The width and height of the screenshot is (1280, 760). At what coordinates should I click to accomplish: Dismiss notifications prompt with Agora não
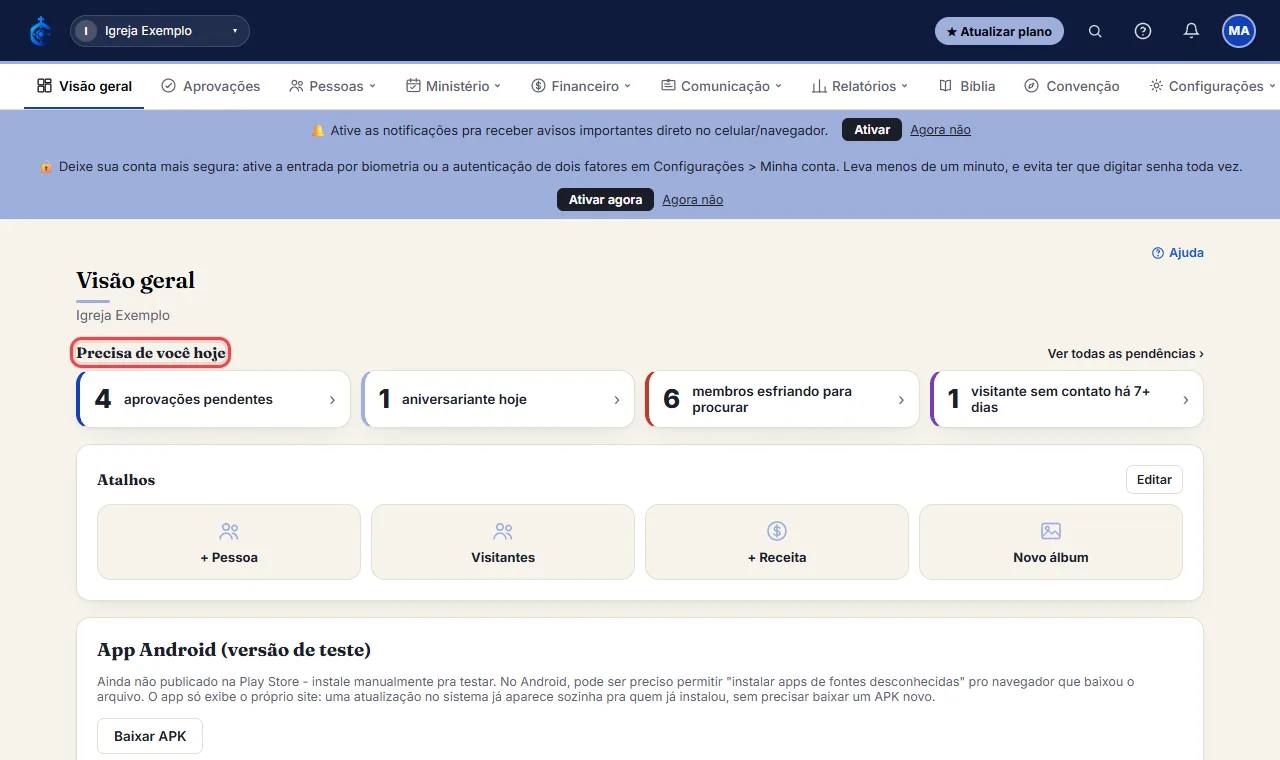point(940,130)
